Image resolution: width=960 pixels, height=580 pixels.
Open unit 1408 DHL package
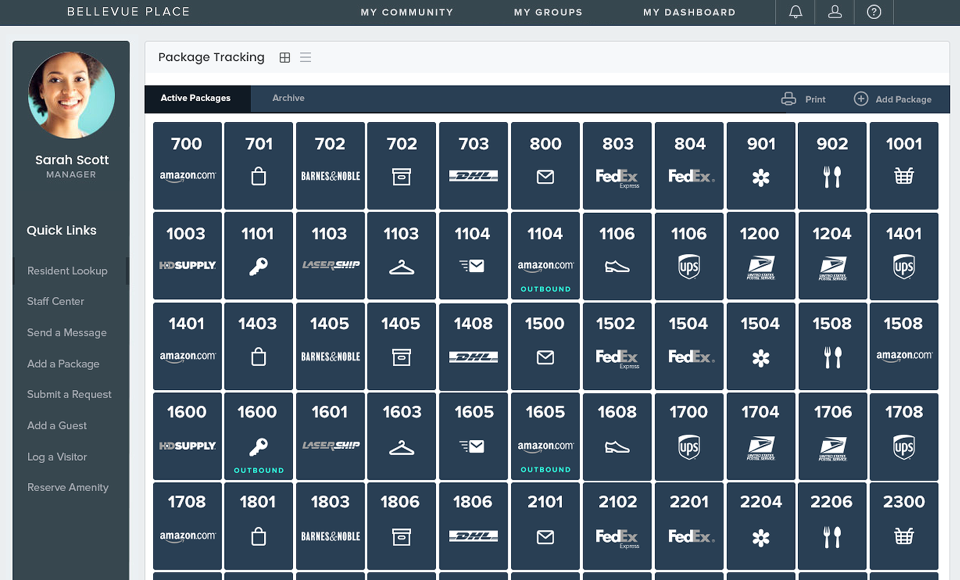[x=473, y=345]
